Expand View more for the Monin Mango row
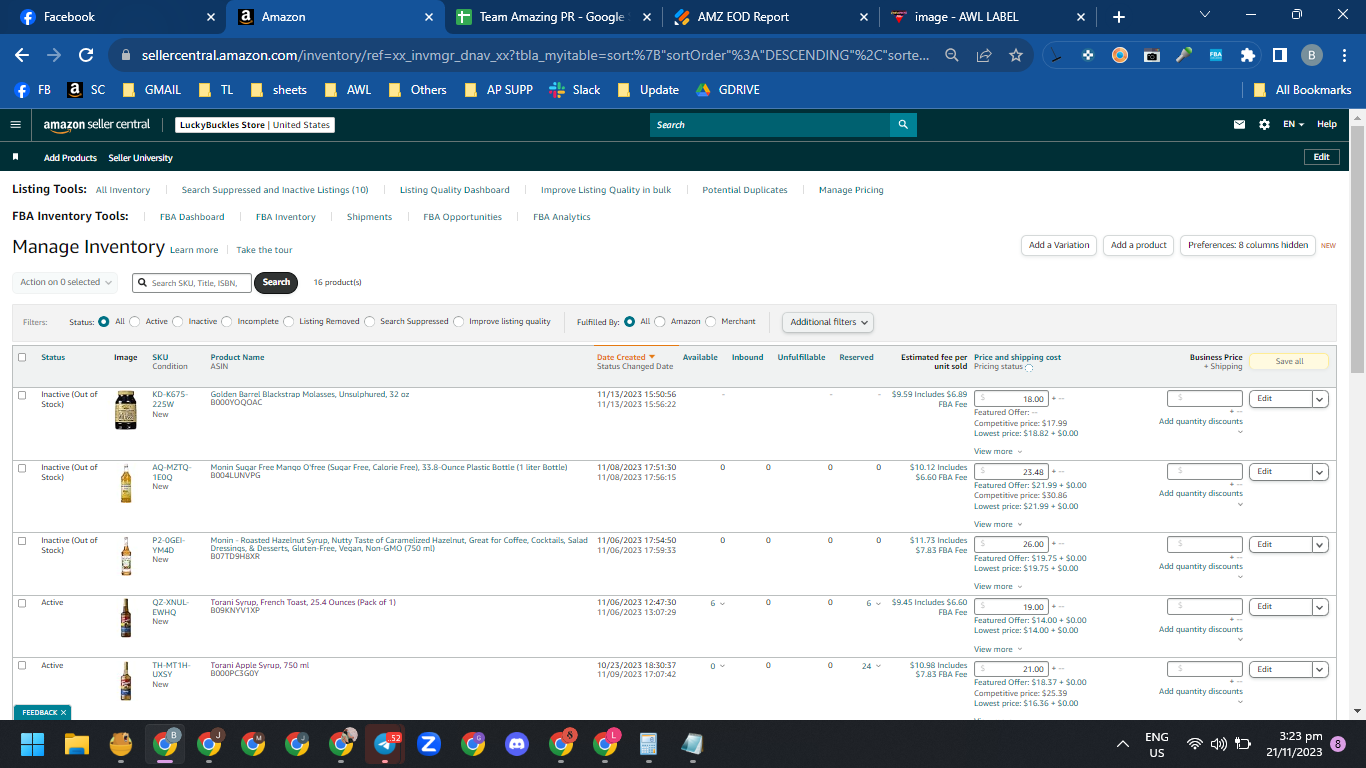Image resolution: width=1366 pixels, height=768 pixels. [998, 524]
